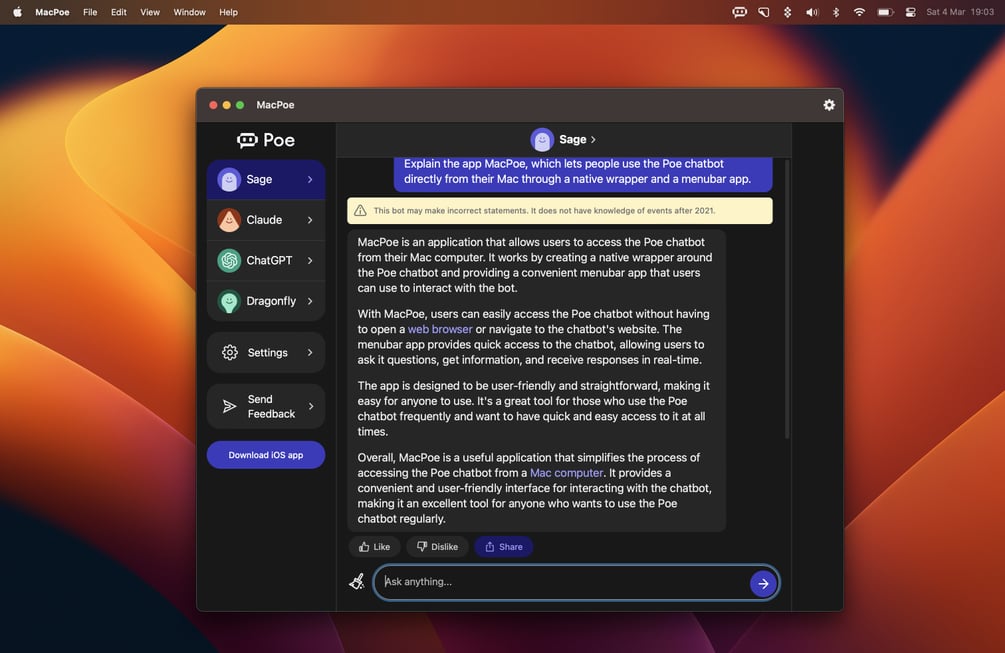Click the Settings gear icon in the sidebar
Viewport: 1005px width, 653px height.
(x=229, y=352)
